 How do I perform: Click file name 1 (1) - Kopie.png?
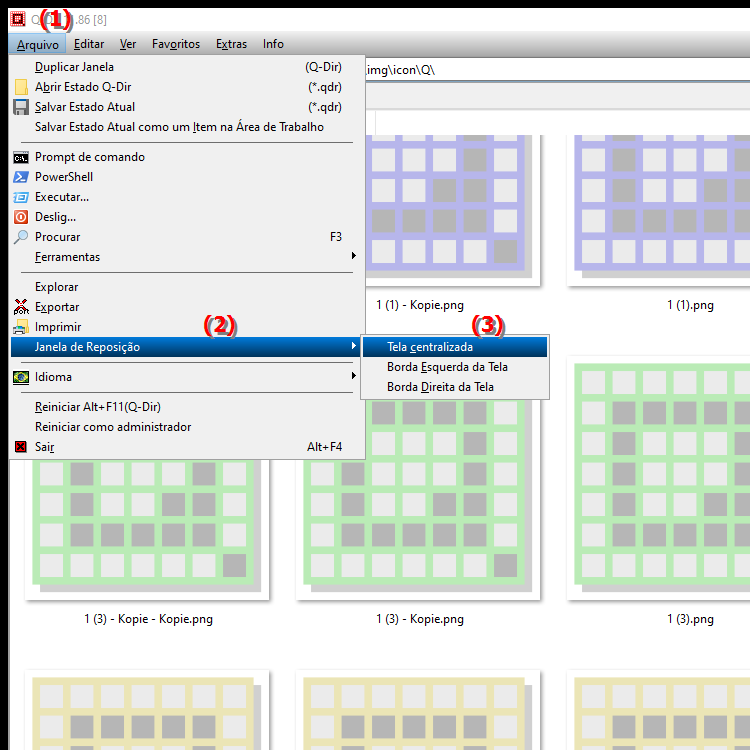pyautogui.click(x=420, y=305)
